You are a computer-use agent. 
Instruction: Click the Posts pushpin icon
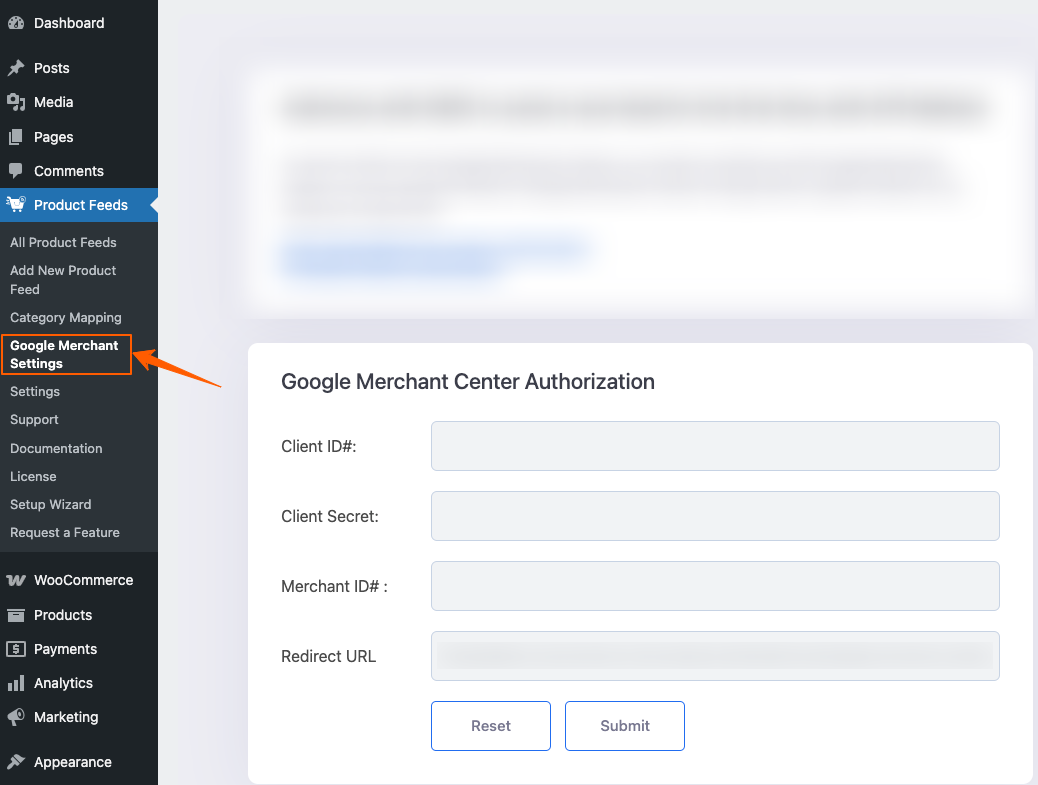[x=16, y=68]
